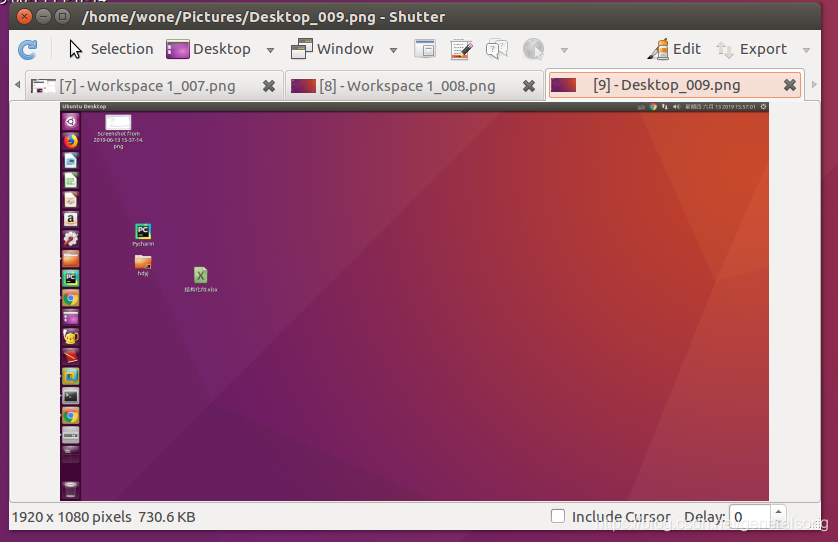
Task: Show later tabs with the right tab arrow
Action: [814, 84]
